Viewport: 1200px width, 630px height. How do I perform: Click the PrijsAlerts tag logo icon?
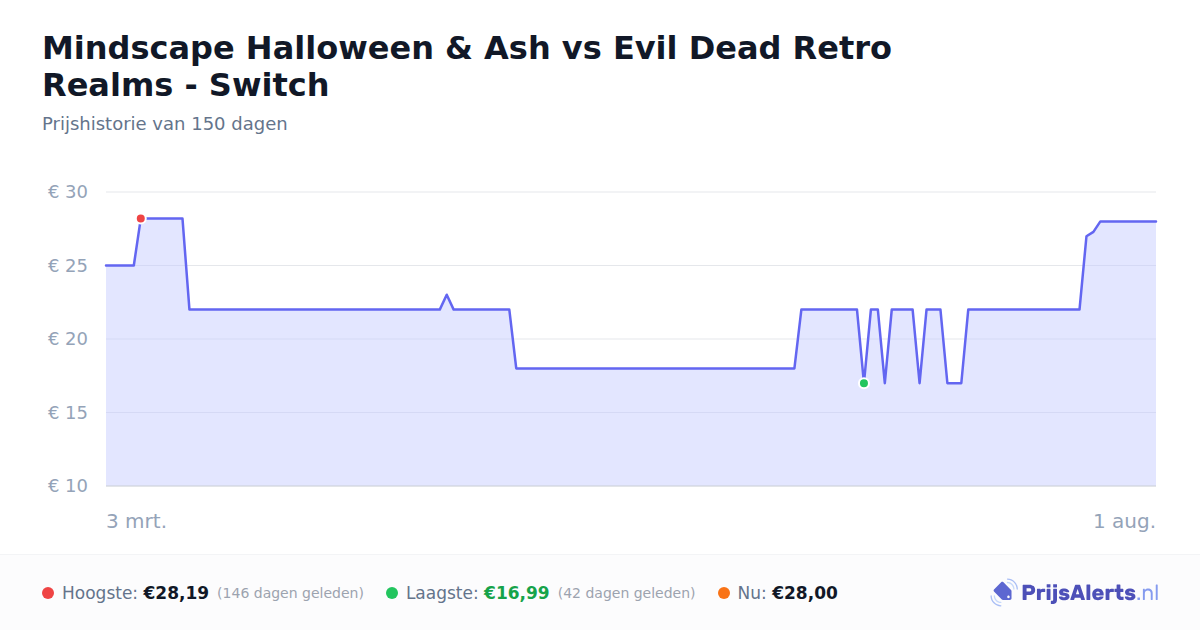pyautogui.click(x=1003, y=593)
